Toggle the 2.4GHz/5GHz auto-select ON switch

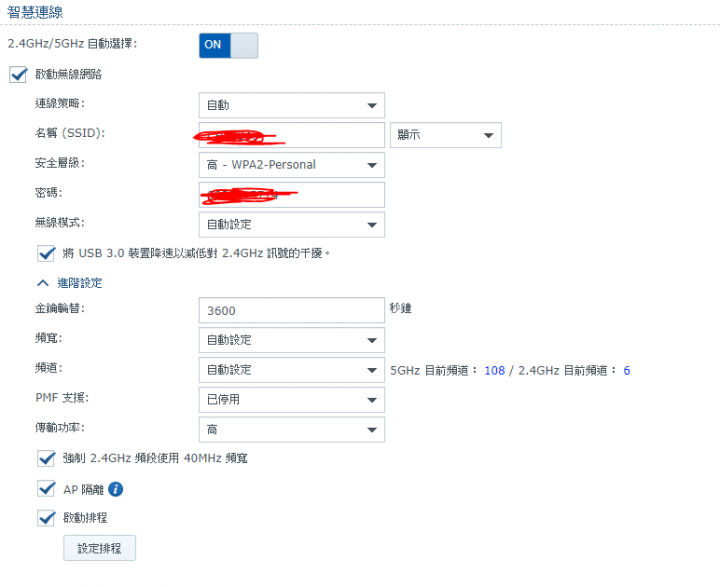click(x=228, y=45)
